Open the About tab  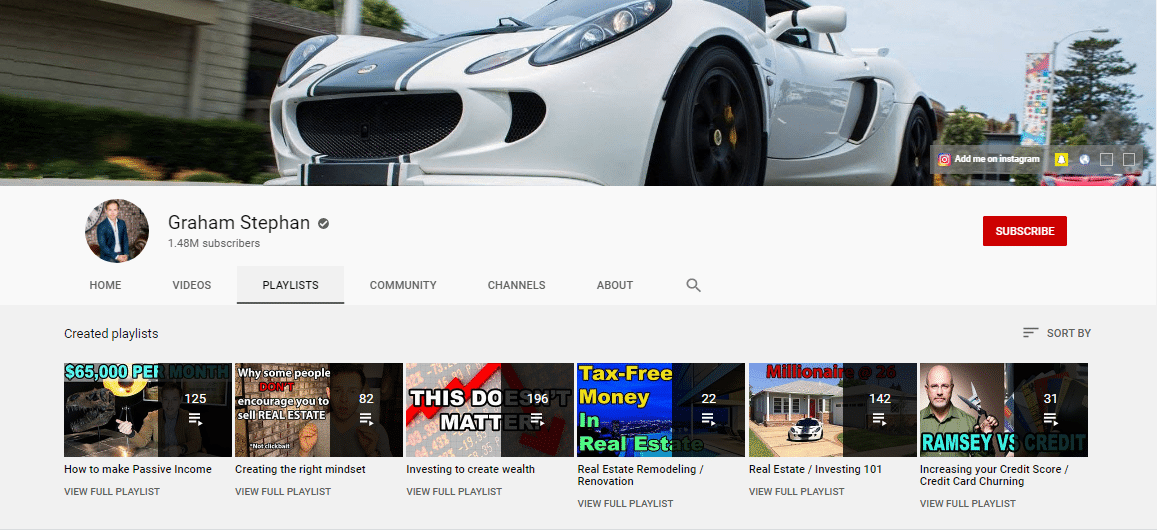coord(615,285)
